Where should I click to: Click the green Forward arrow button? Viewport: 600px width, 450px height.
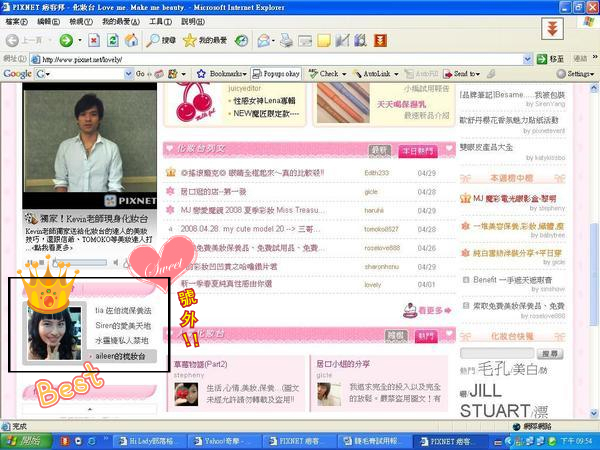click(66, 40)
